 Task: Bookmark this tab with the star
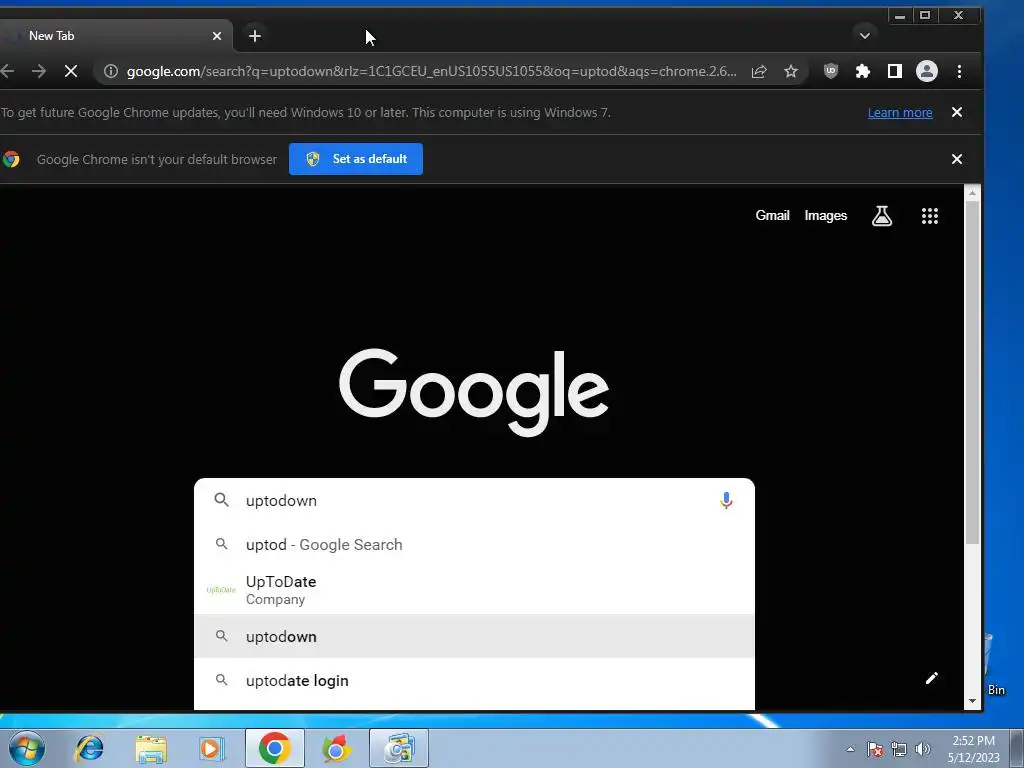tap(791, 71)
